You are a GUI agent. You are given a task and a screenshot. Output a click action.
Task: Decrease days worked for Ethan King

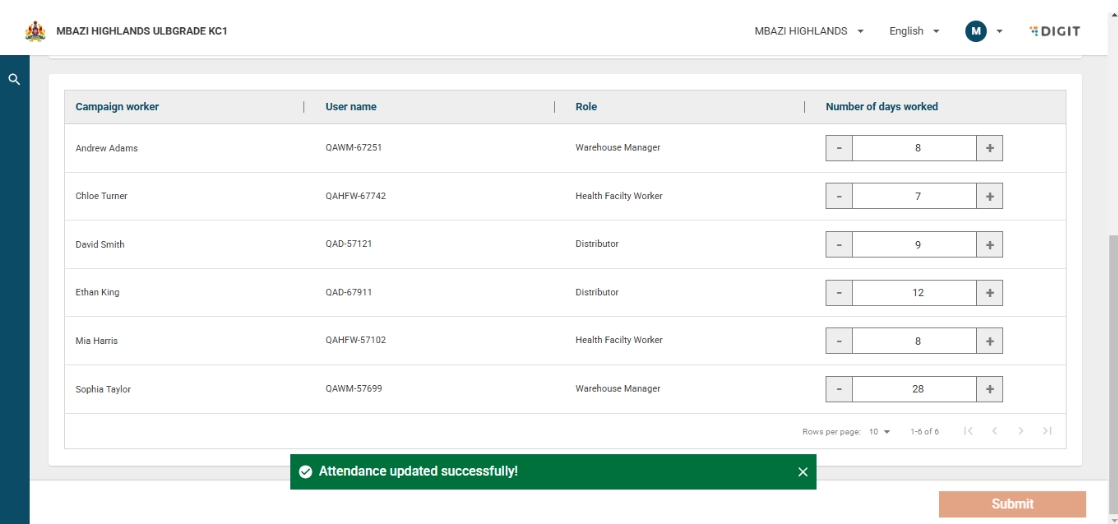coord(839,293)
